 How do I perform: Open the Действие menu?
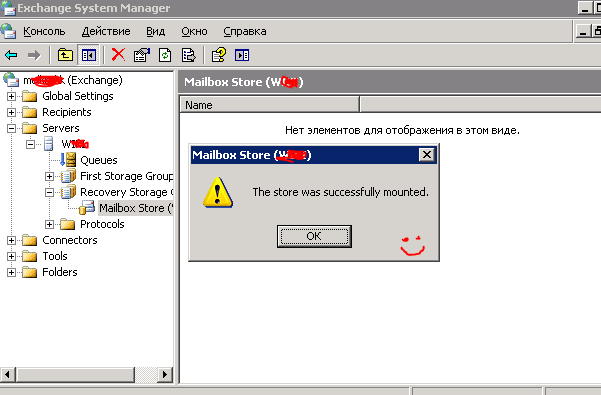pyautogui.click(x=106, y=31)
